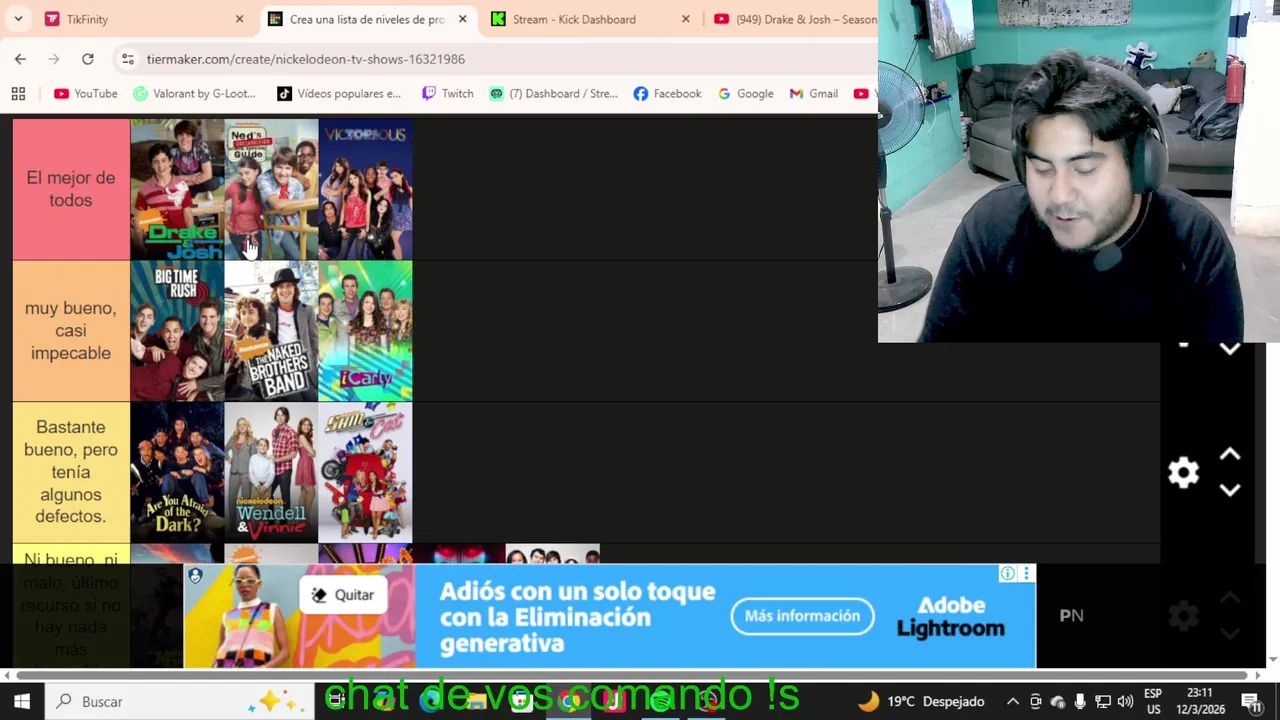
Task: Open the tab search dropdown arrow
Action: 18,19
